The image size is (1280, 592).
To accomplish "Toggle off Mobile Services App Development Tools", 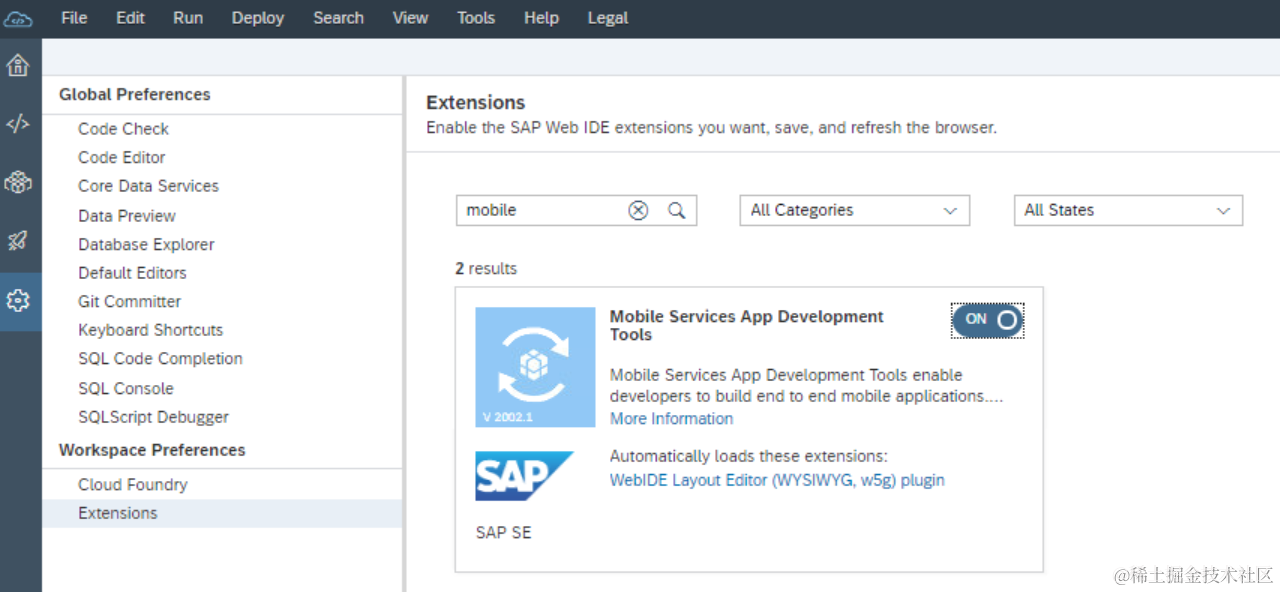I will [987, 320].
